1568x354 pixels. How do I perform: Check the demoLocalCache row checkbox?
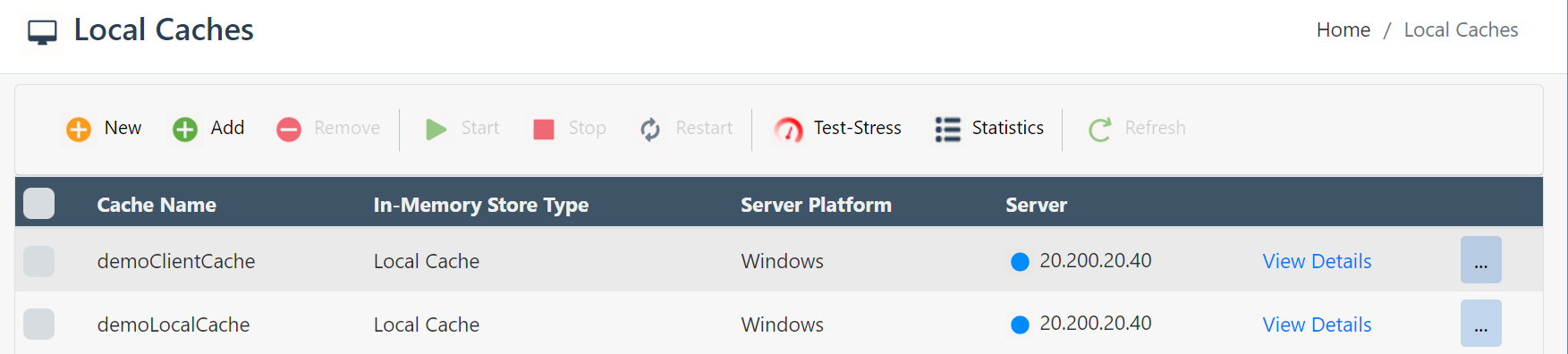(38, 324)
